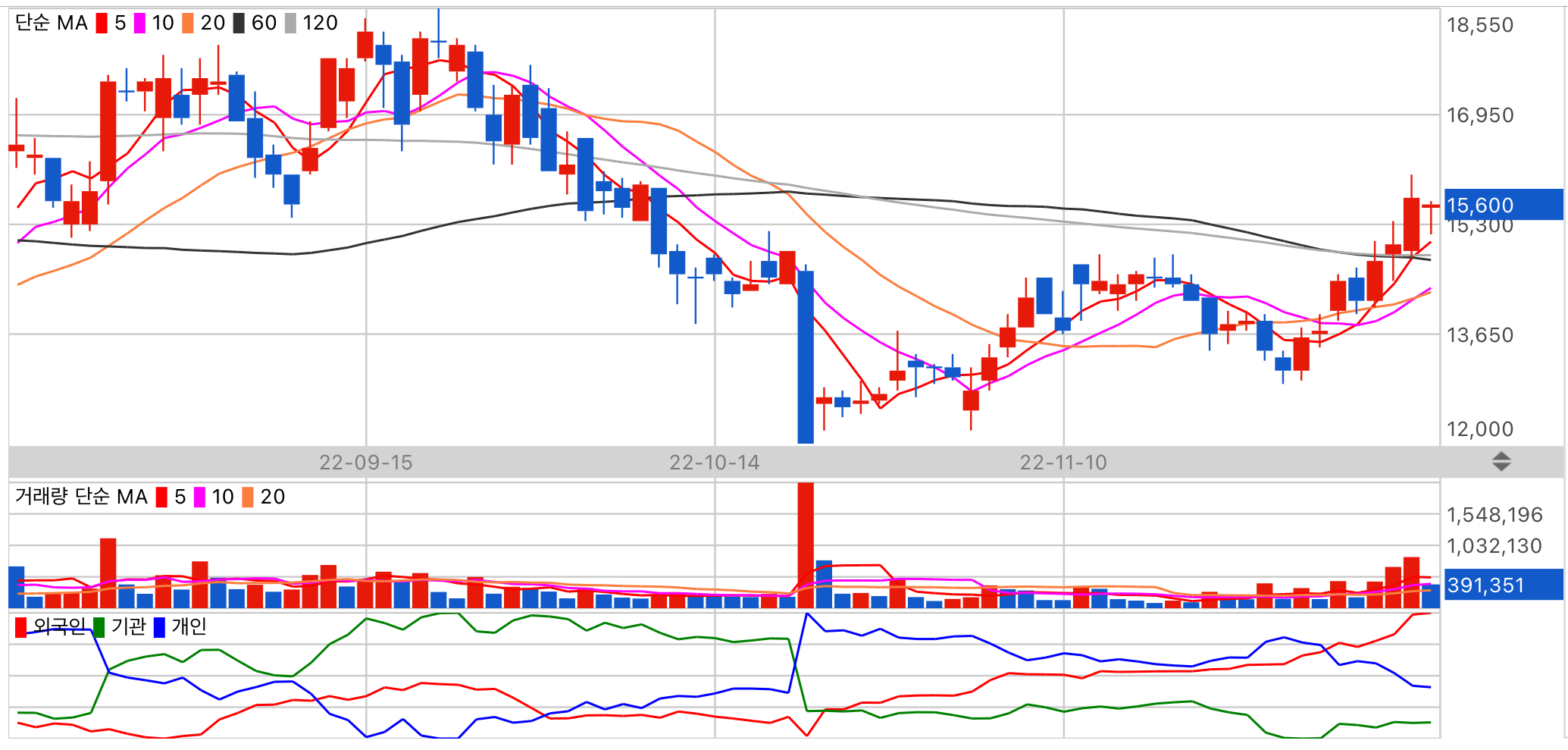Click the black 60-day MA color swatch
This screenshot has width=1568, height=750.
pyautogui.click(x=239, y=24)
